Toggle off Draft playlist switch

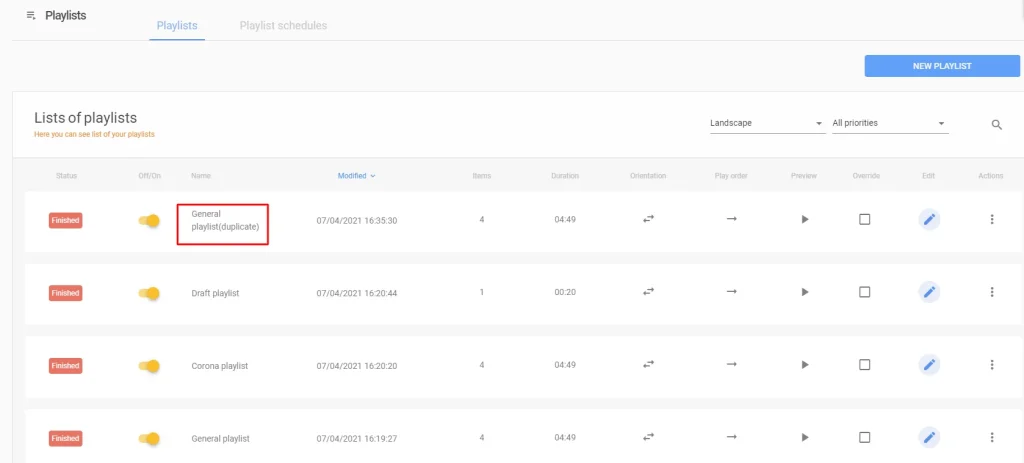149,293
